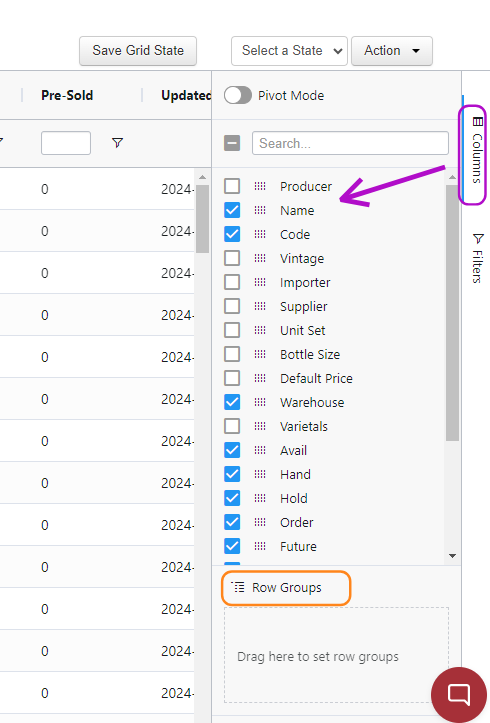The height and width of the screenshot is (723, 490).
Task: Click the drag handle icon beside Warehouse
Action: point(260,402)
